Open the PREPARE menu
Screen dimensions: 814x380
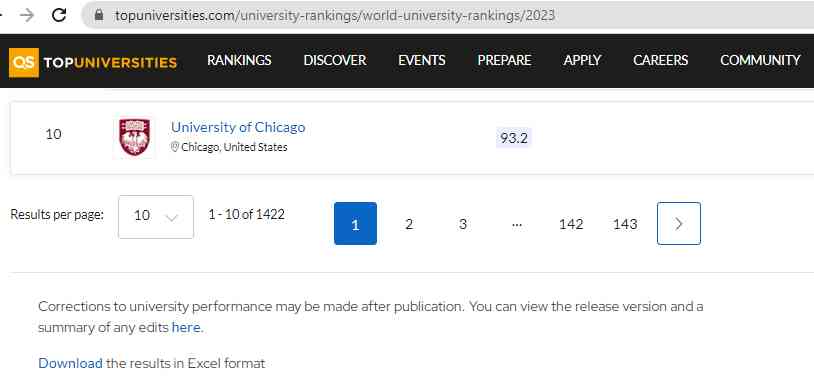(x=504, y=60)
